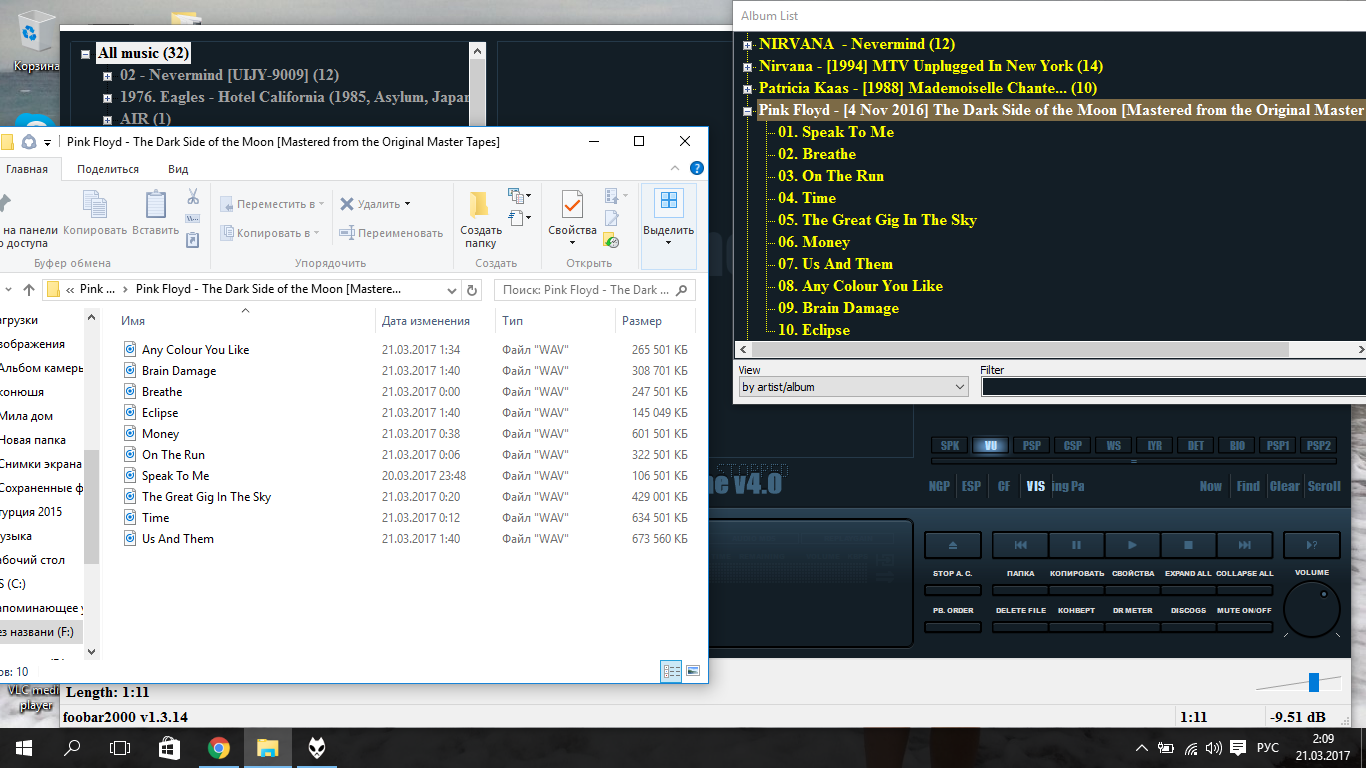Click the search magnifier in Explorer
This screenshot has height=768, width=1366.
[x=682, y=290]
